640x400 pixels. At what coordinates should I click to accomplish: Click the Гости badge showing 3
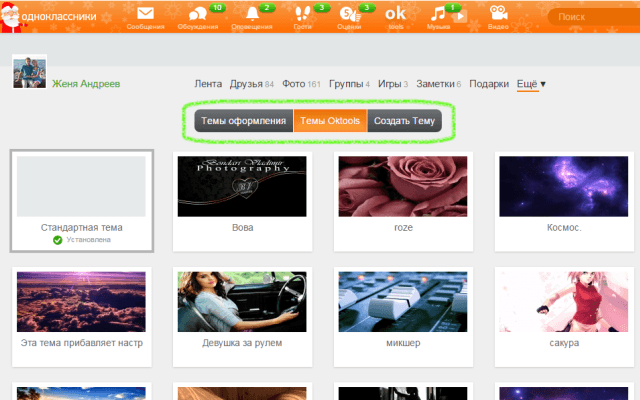[322, 7]
